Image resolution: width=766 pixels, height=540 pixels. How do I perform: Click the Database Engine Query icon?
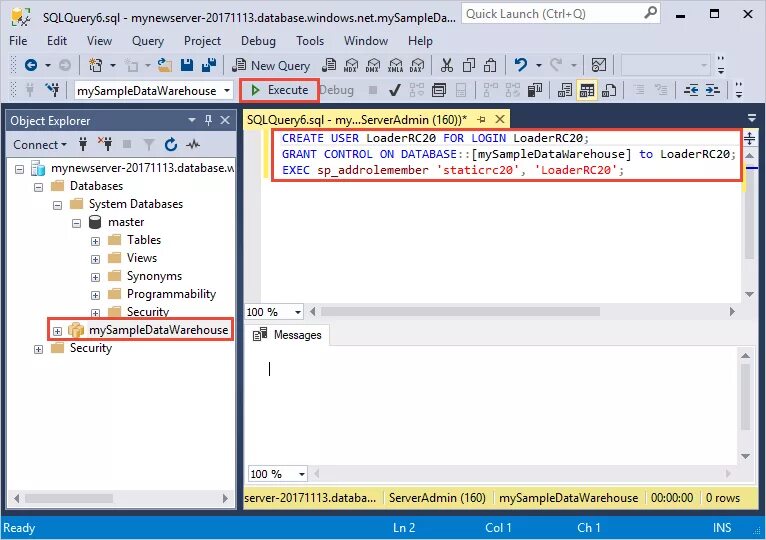click(329, 65)
